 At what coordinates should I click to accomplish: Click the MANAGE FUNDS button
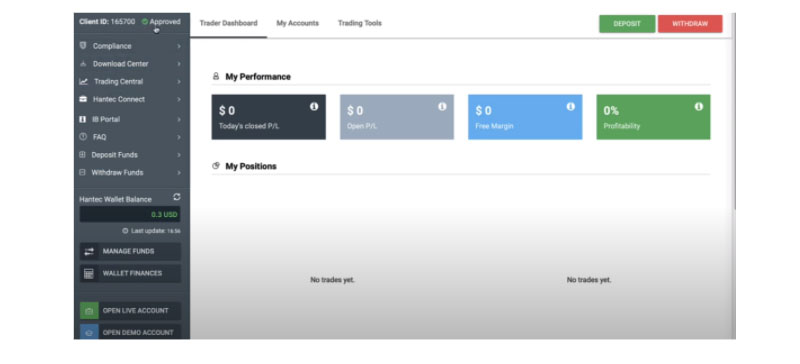(130, 252)
